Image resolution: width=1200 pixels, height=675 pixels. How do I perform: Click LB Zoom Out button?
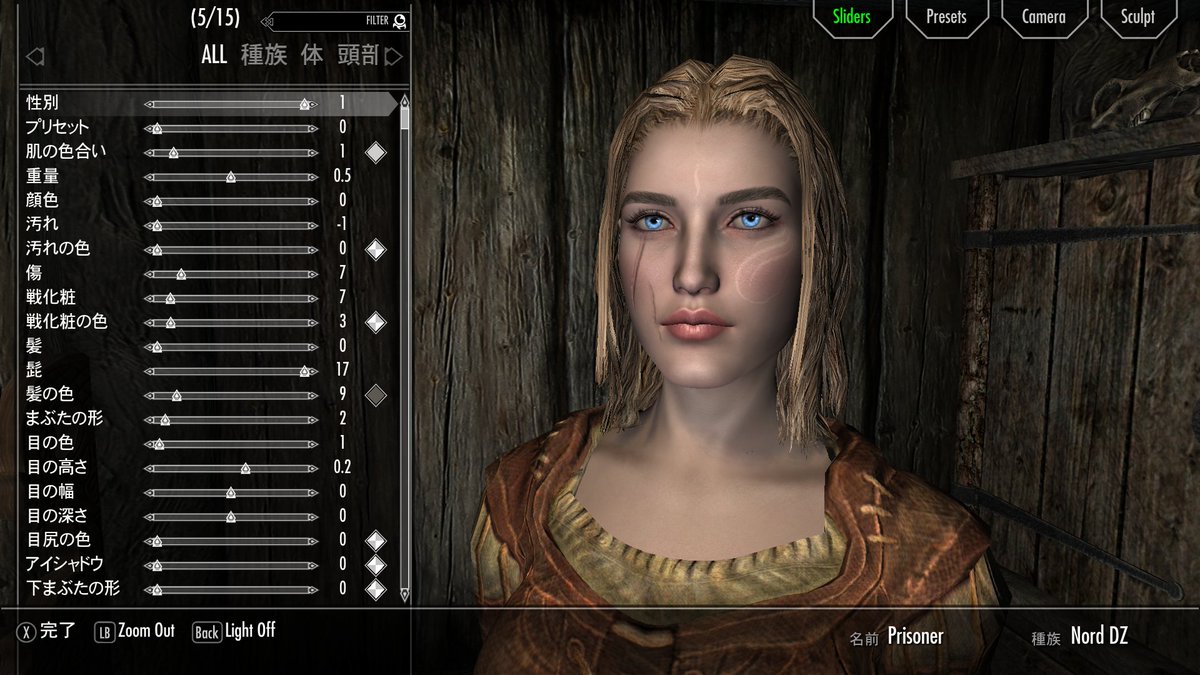[135, 631]
